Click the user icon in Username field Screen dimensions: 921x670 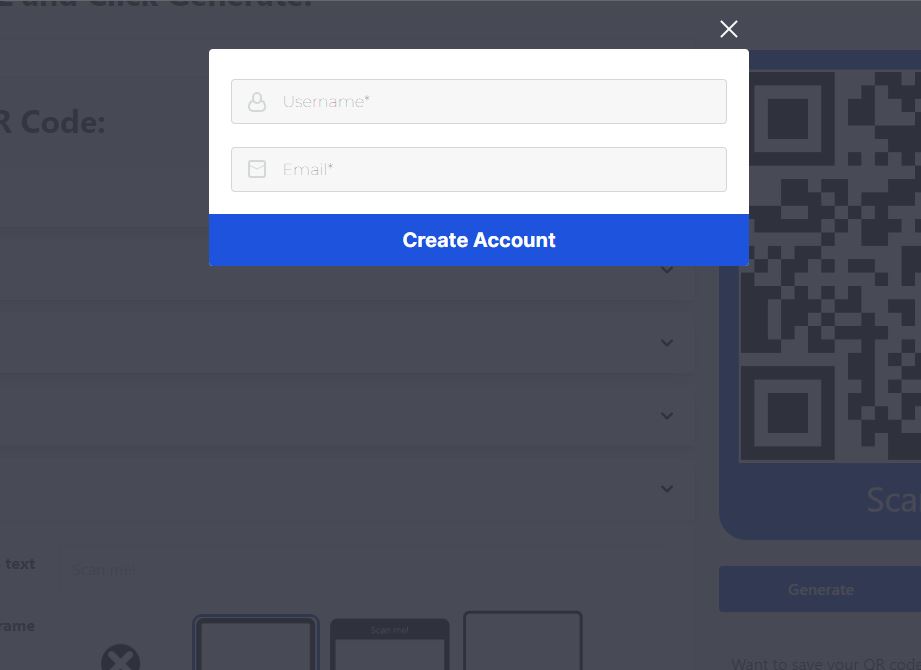[x=257, y=102]
